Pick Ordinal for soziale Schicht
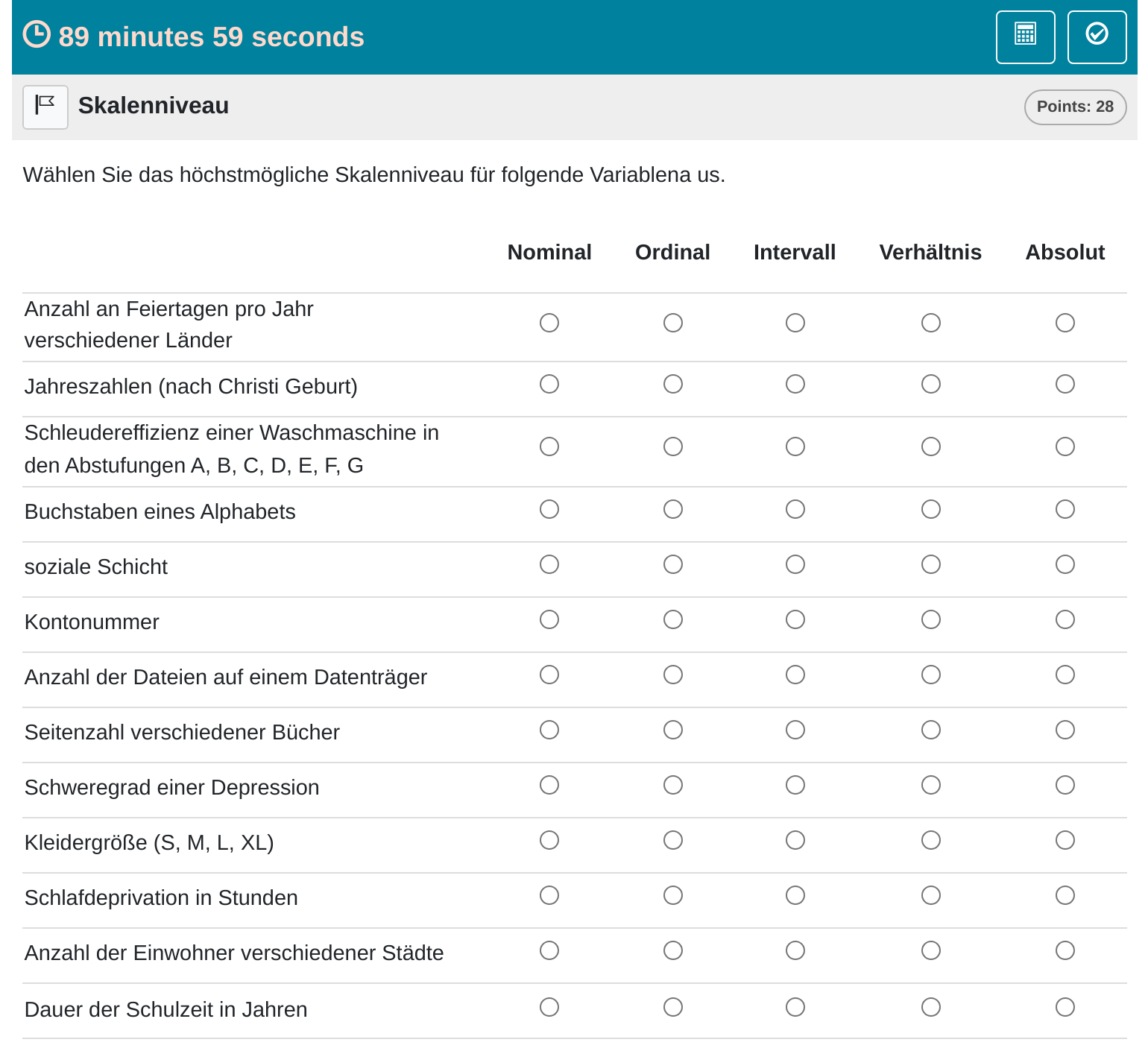 672,564
